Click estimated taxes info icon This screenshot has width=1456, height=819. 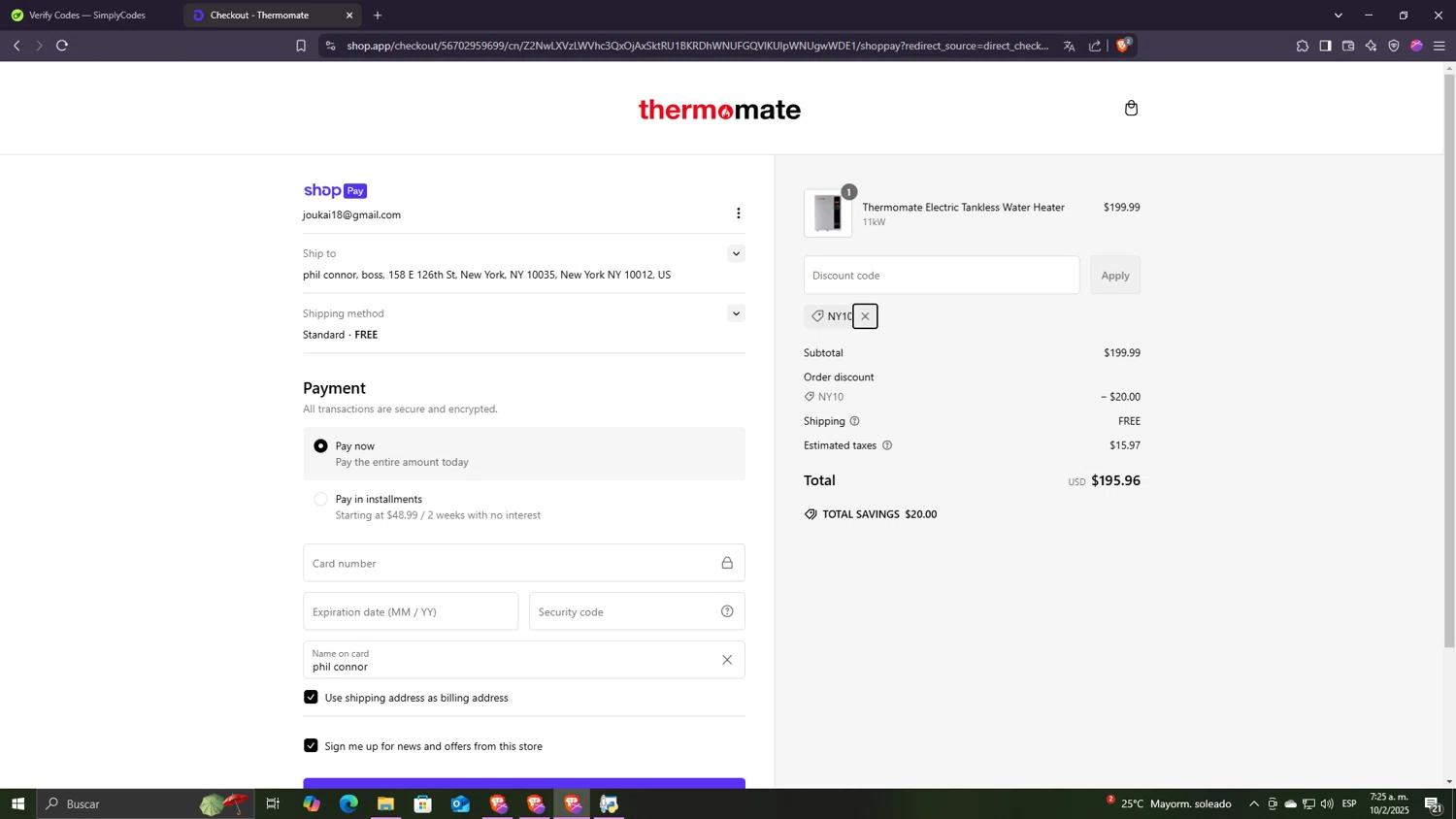(886, 445)
